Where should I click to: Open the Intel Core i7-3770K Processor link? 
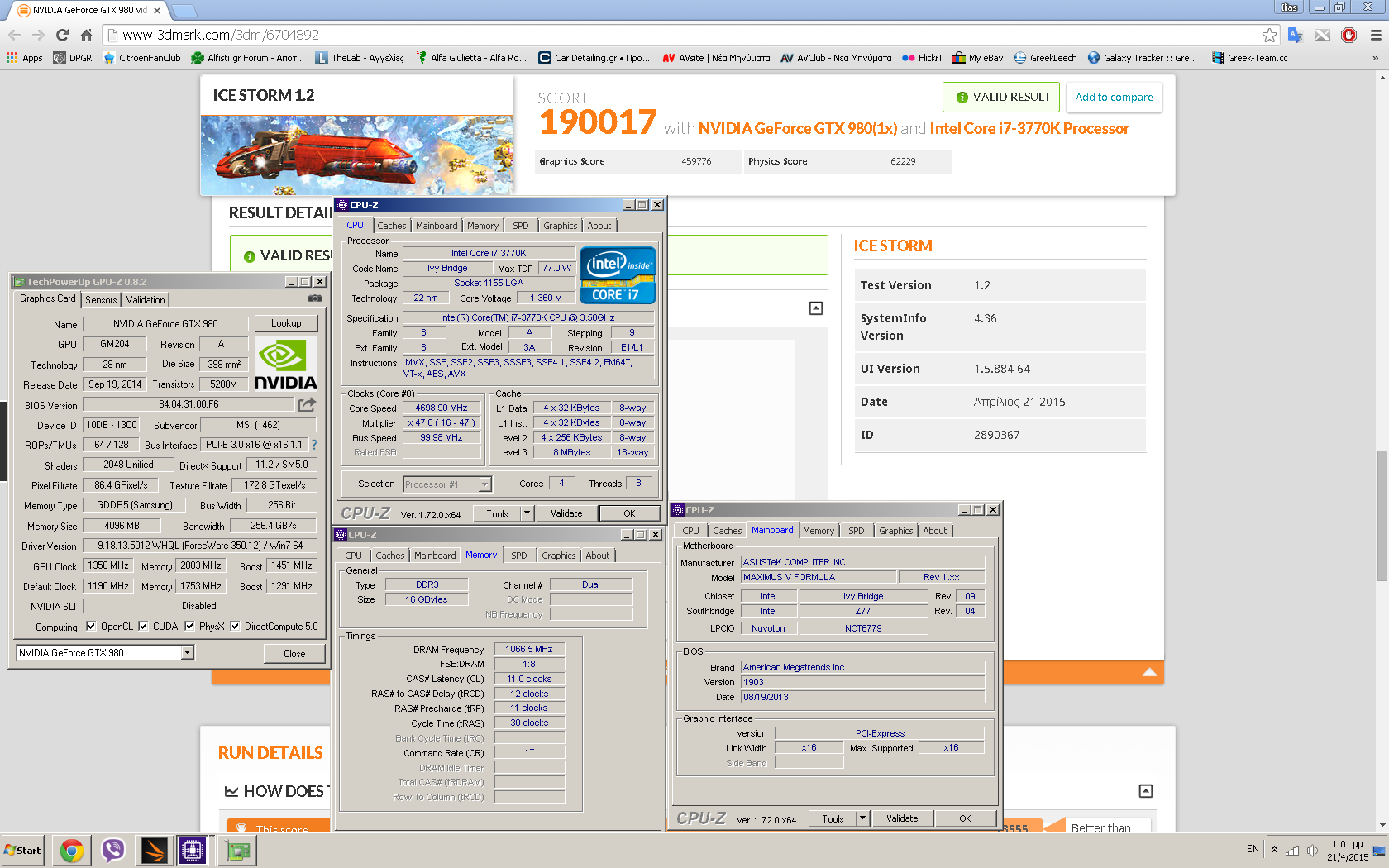pos(1029,128)
